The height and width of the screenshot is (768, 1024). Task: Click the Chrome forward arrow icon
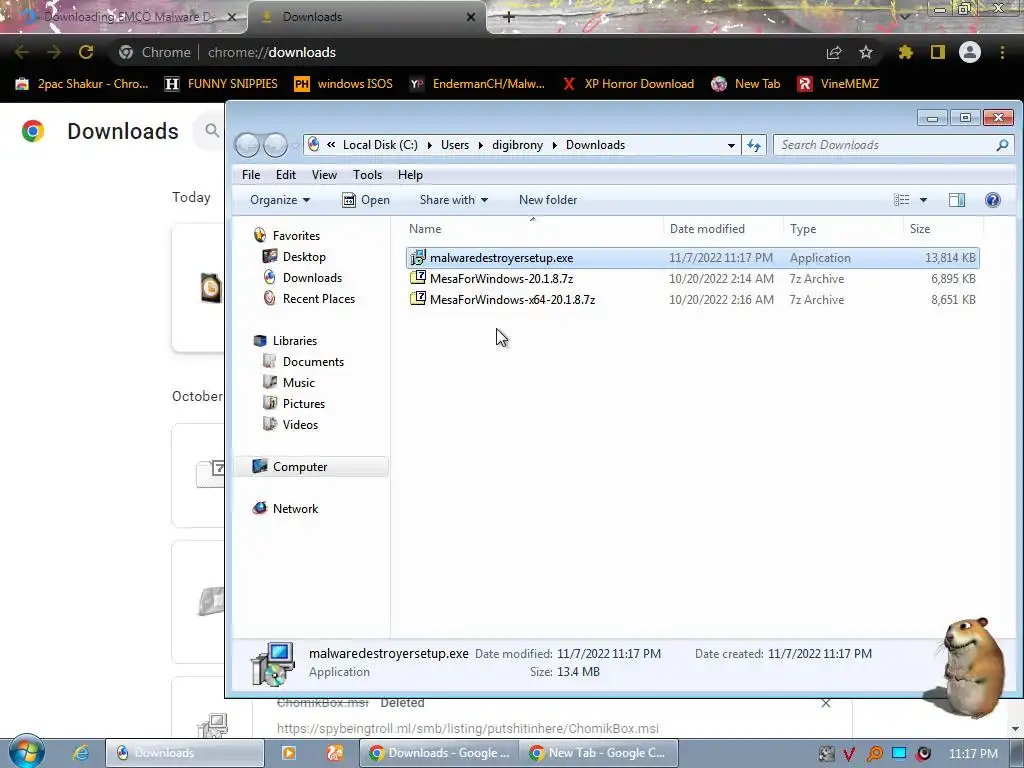click(54, 52)
